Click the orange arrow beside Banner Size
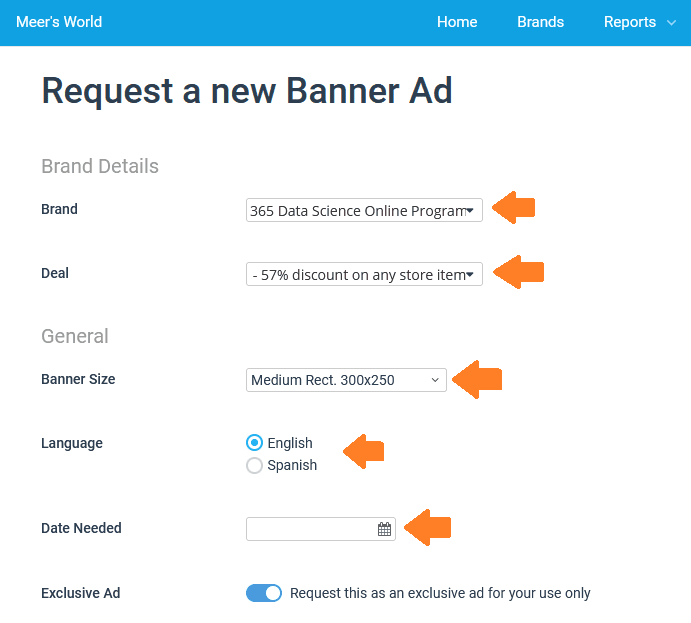This screenshot has height=623, width=691. coord(477,379)
